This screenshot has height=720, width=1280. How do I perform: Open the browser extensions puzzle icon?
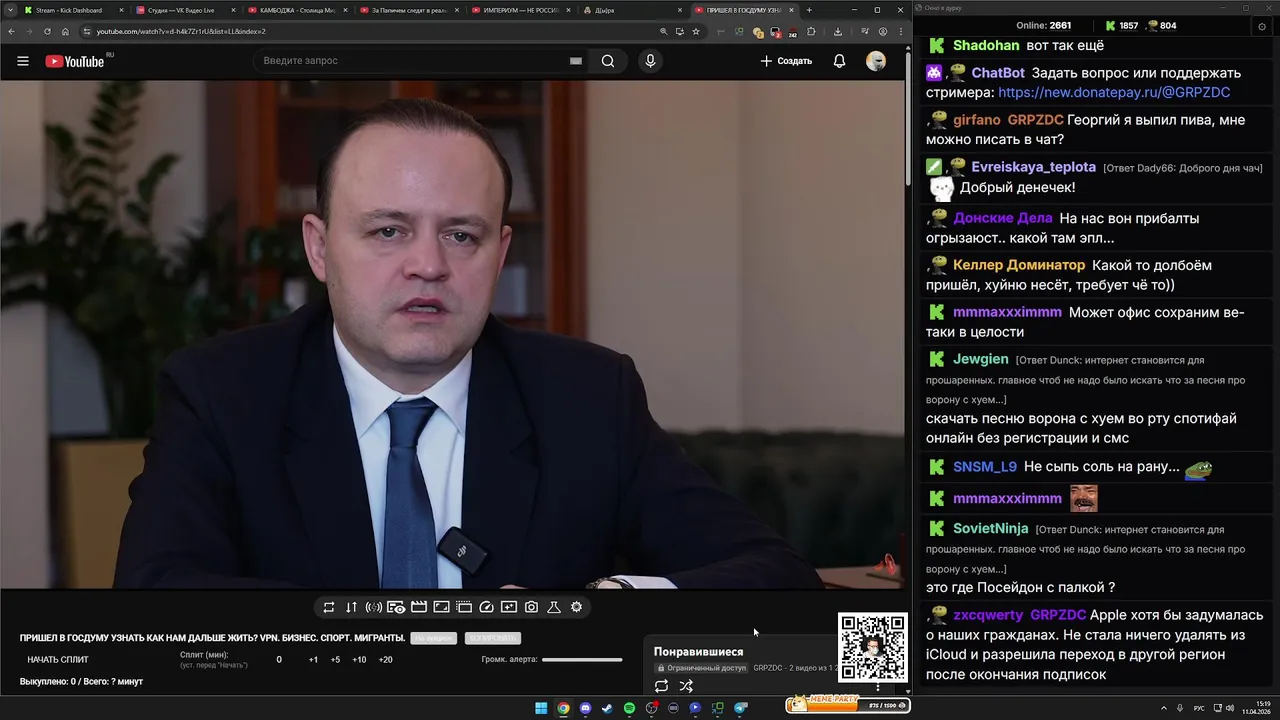coord(811,31)
